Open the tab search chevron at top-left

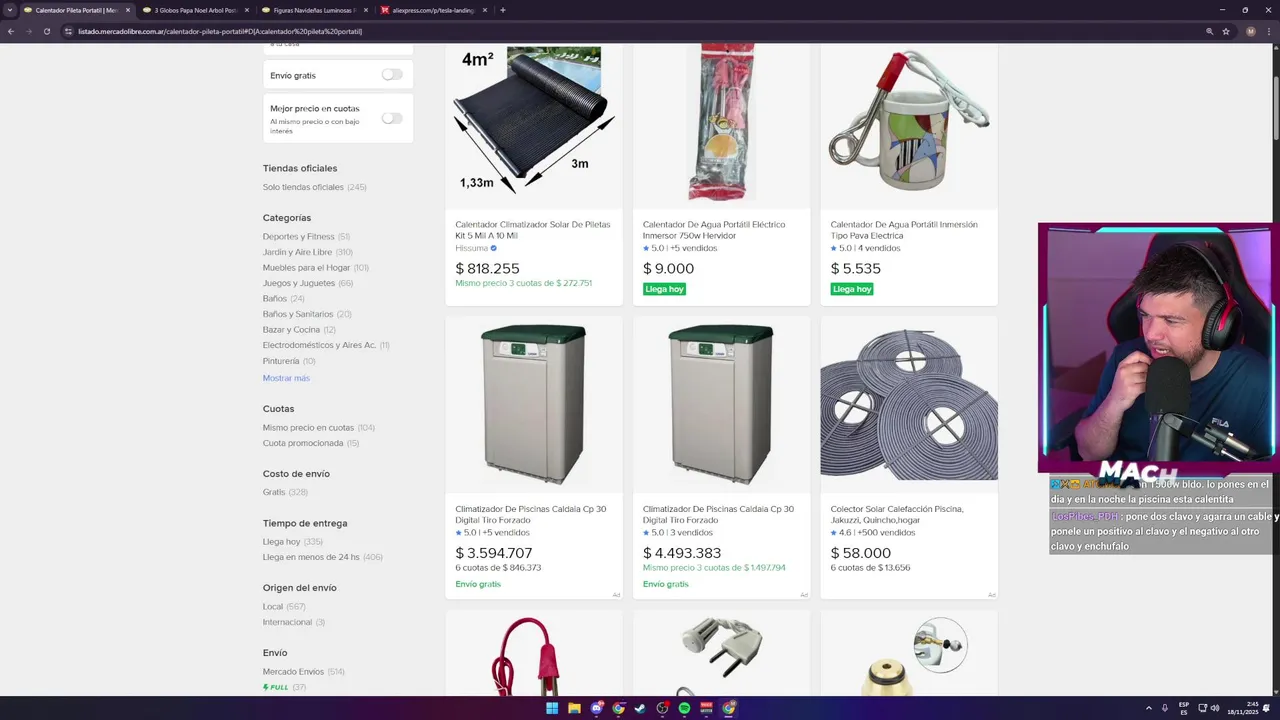[9, 10]
